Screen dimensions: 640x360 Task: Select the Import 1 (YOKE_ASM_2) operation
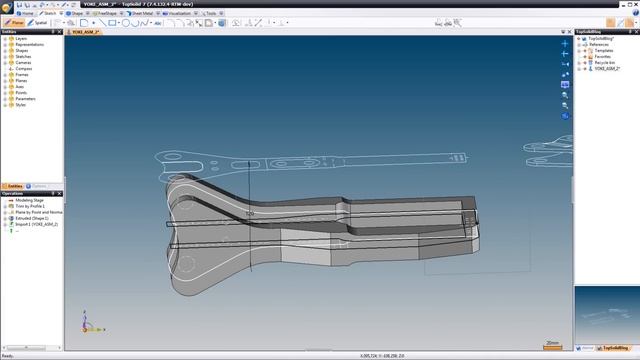click(36, 224)
